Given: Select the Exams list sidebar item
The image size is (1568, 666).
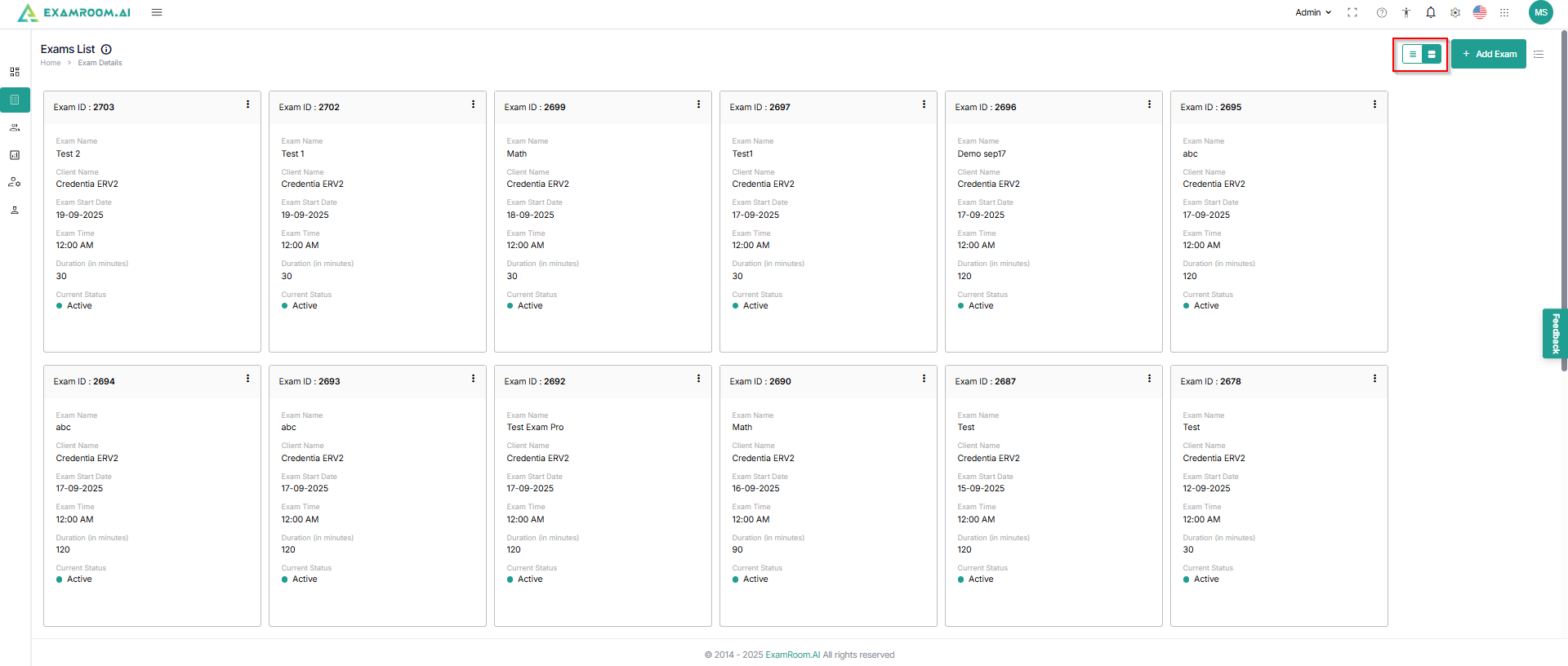Looking at the screenshot, I should [15, 100].
